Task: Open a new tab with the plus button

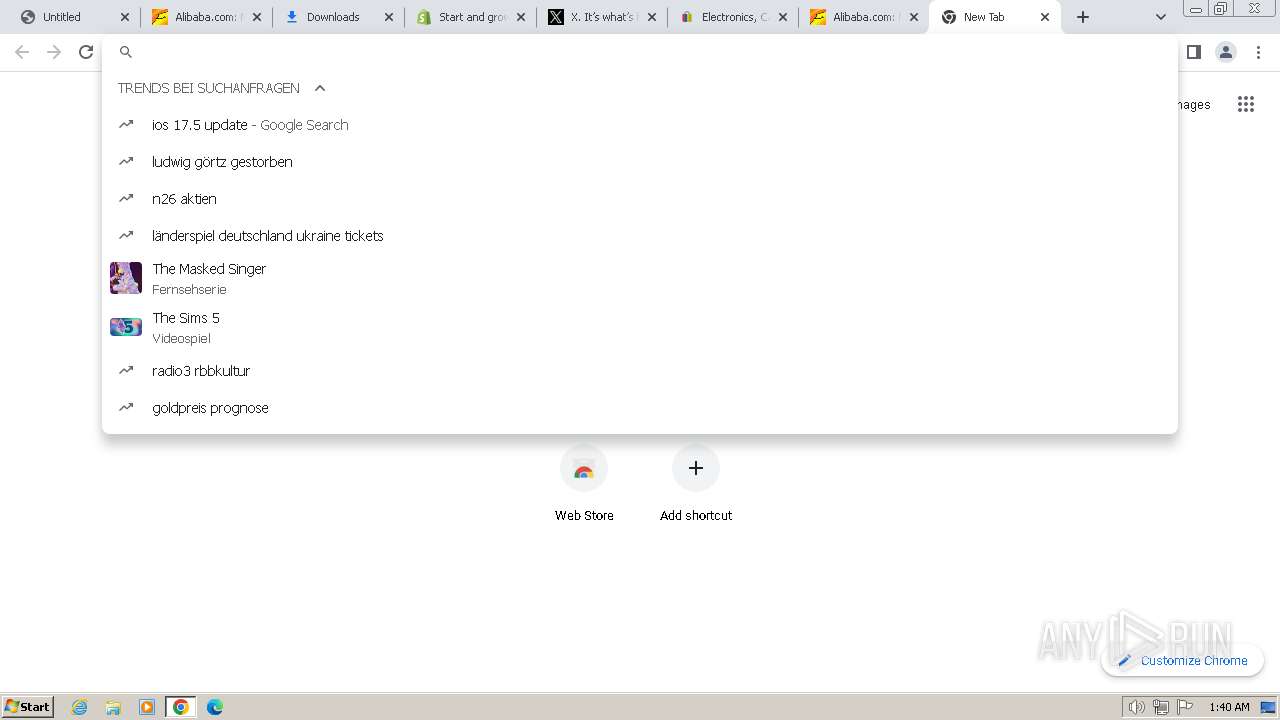Action: point(1083,17)
